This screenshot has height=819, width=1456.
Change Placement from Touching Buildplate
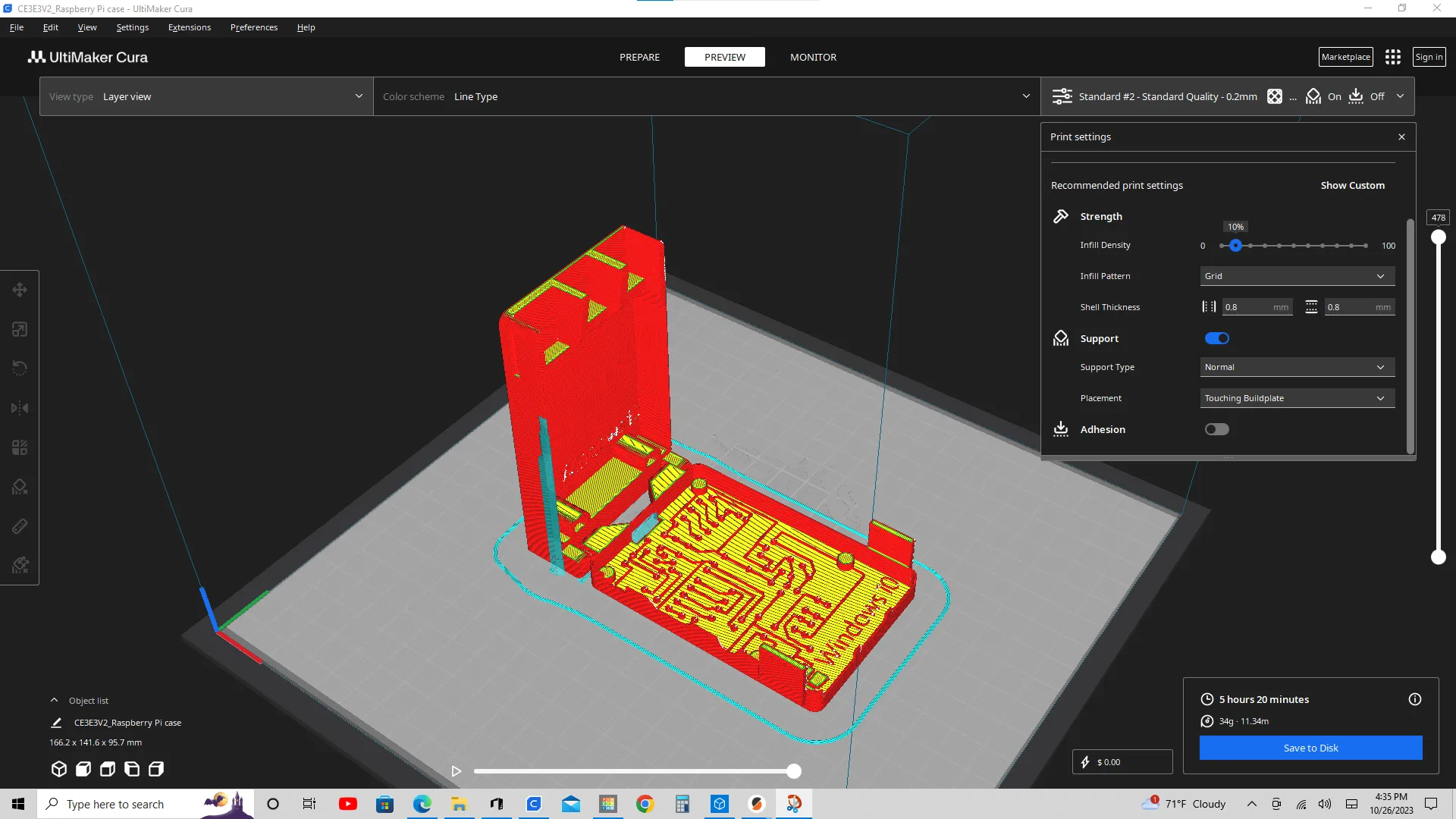click(x=1297, y=398)
